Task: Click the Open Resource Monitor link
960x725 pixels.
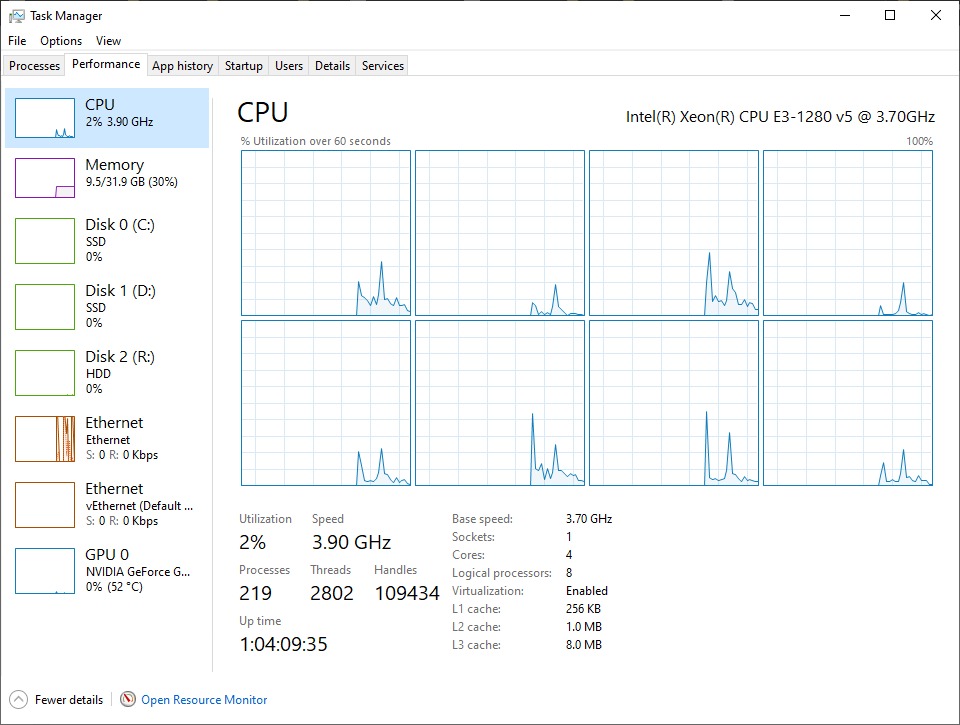Action: point(204,700)
